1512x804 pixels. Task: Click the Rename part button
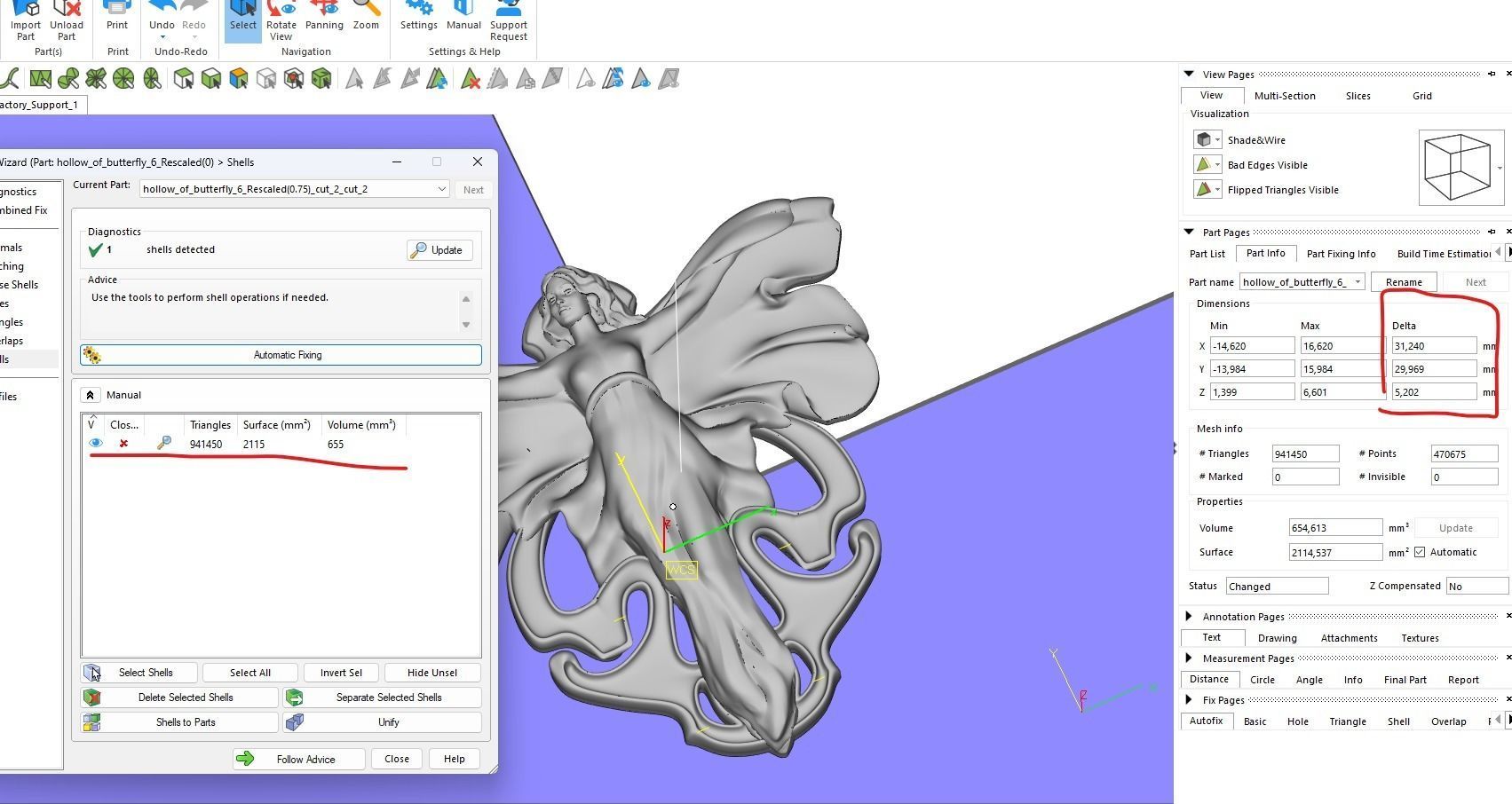pyautogui.click(x=1404, y=282)
